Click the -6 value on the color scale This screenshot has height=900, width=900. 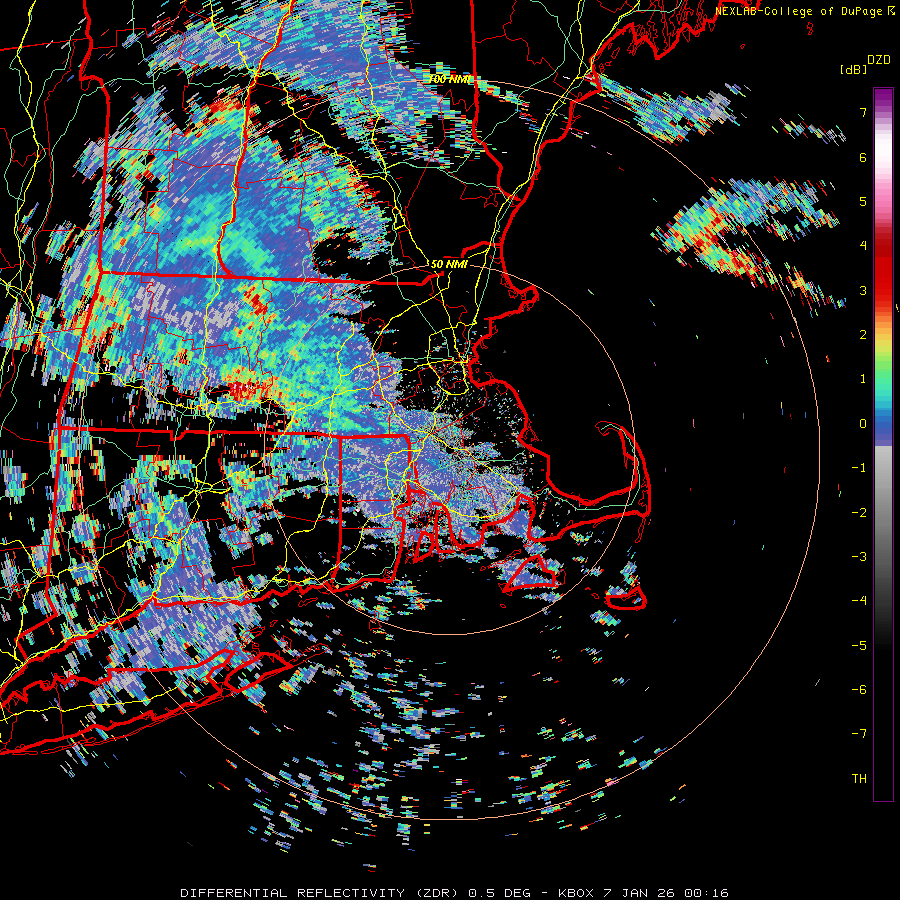tap(859, 689)
